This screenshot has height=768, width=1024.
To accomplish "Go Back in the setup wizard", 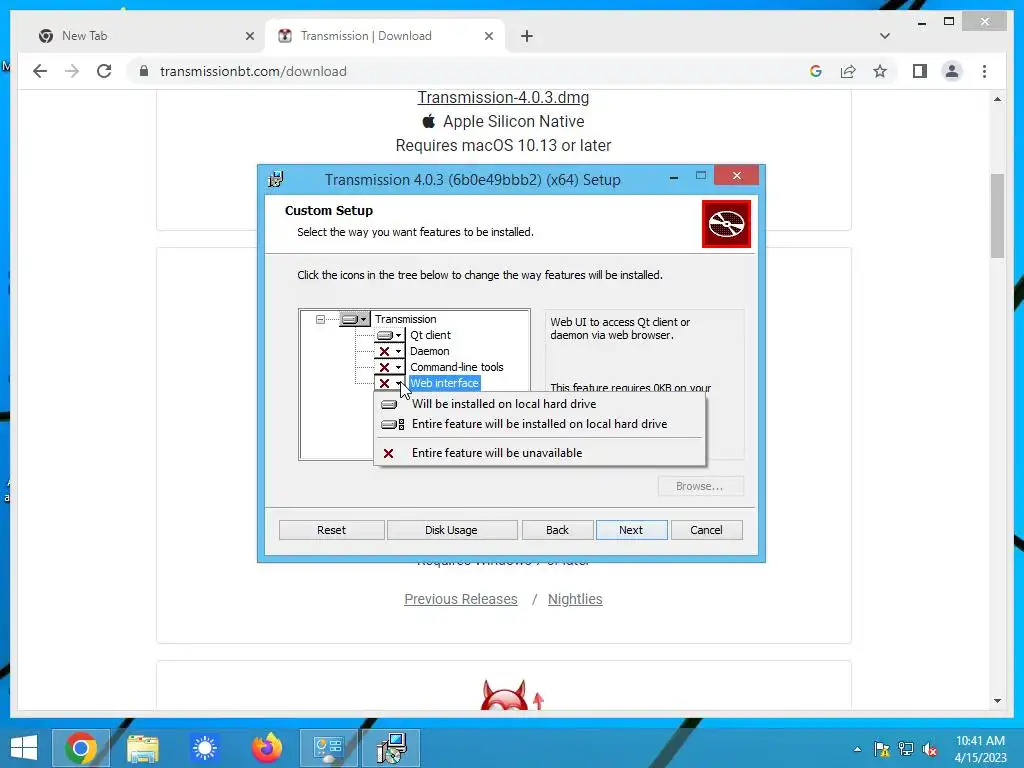I will [557, 530].
